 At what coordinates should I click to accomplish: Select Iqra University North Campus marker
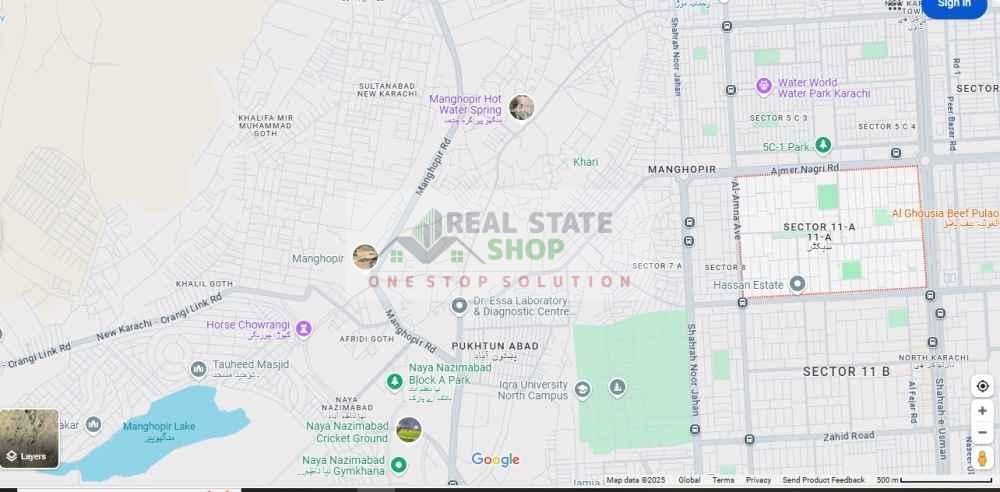[x=582, y=389]
